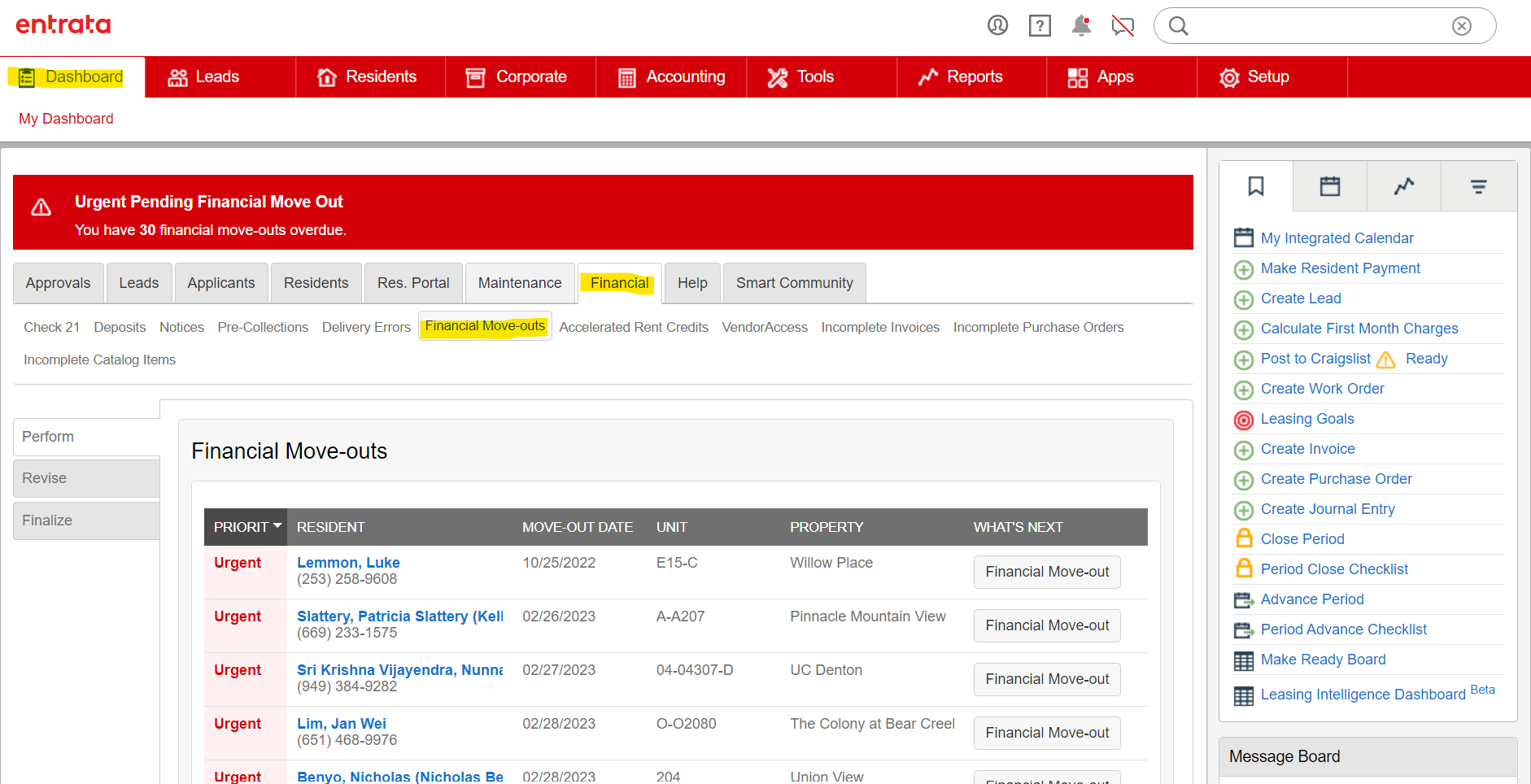This screenshot has height=784, width=1531.
Task: Switch to the filter lines icon tab
Action: point(1479,187)
